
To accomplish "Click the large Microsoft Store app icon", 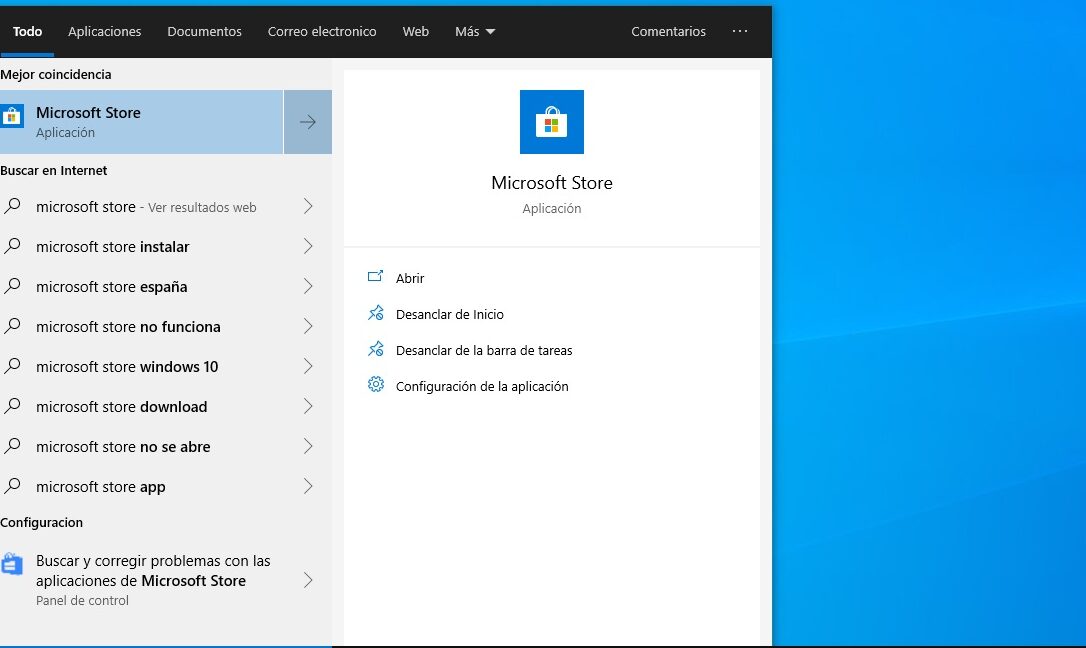I will tap(551, 122).
